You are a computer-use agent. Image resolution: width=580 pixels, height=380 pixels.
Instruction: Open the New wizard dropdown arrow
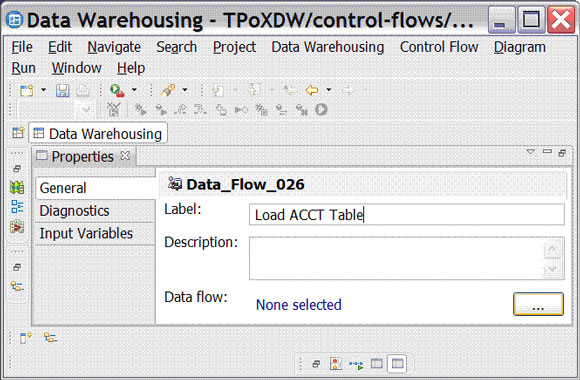click(x=43, y=90)
